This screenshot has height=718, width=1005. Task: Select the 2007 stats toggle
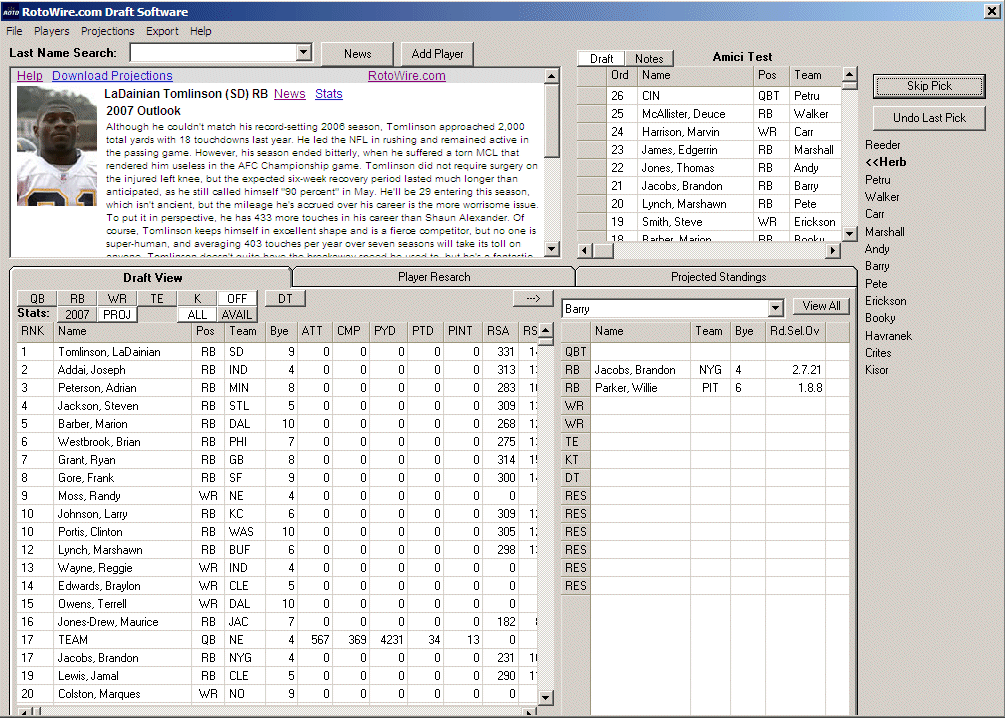77,315
